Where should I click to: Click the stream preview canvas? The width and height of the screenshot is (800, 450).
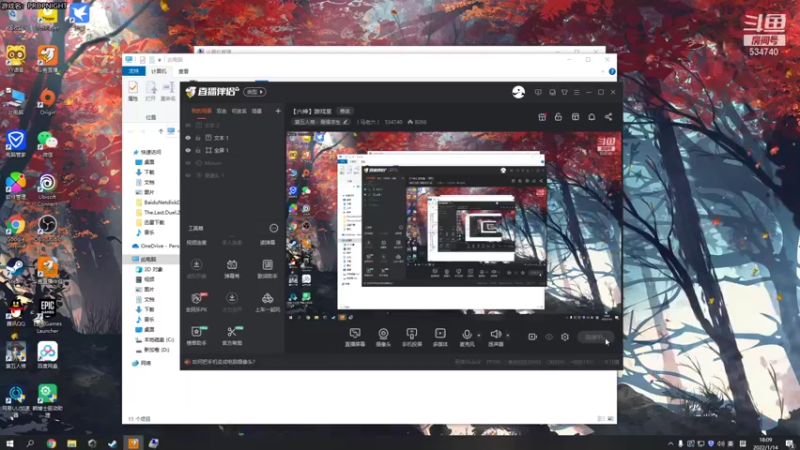pyautogui.click(x=454, y=227)
